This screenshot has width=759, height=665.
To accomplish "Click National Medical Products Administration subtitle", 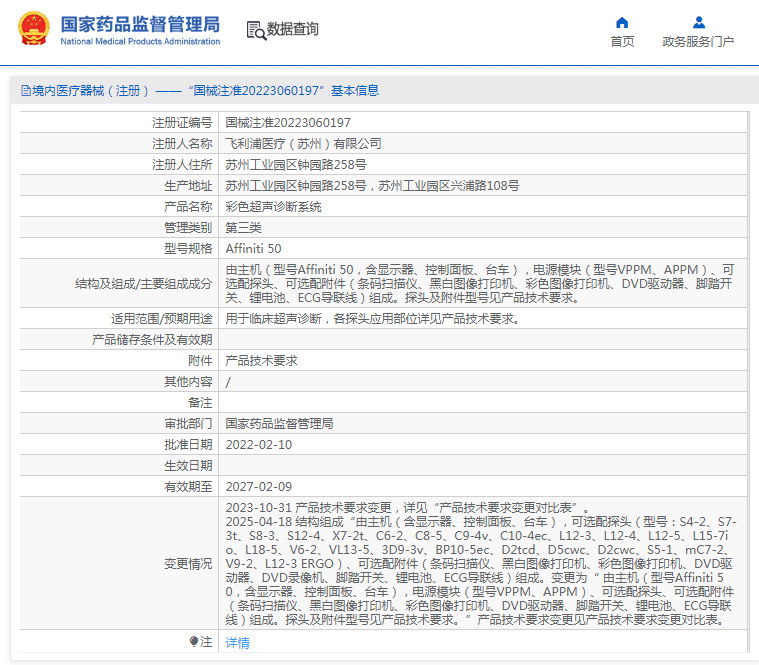I will click(140, 42).
